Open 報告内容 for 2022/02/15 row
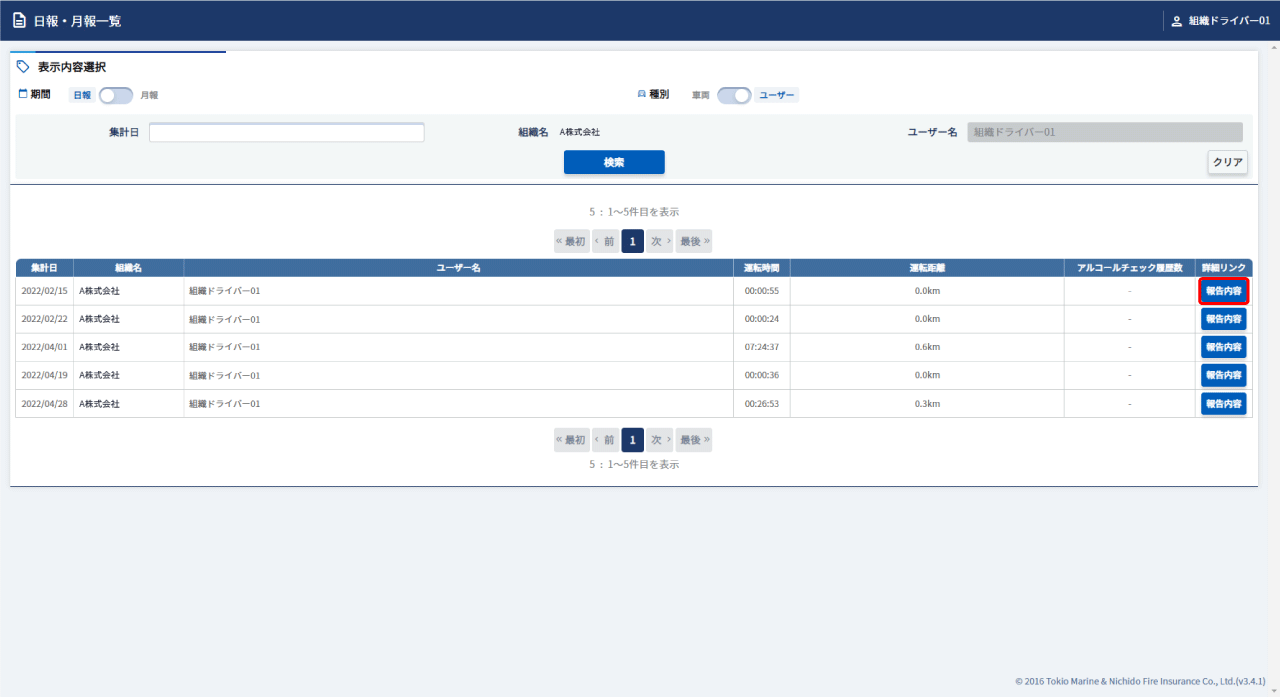The image size is (1280, 697). (x=1223, y=291)
